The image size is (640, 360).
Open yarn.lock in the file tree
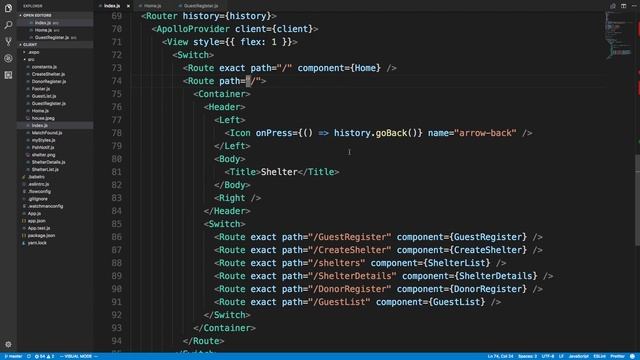click(37, 243)
